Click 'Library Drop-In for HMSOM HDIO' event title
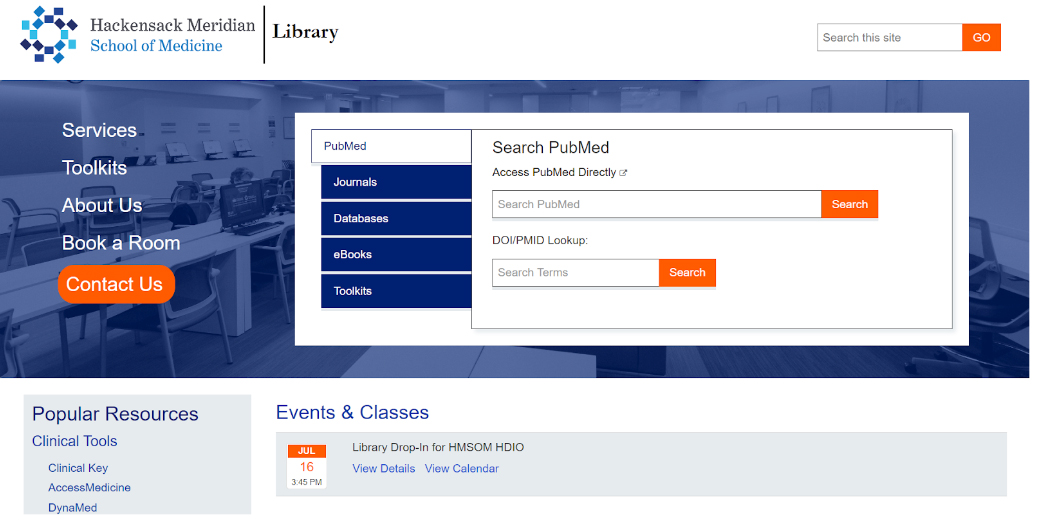 point(438,448)
